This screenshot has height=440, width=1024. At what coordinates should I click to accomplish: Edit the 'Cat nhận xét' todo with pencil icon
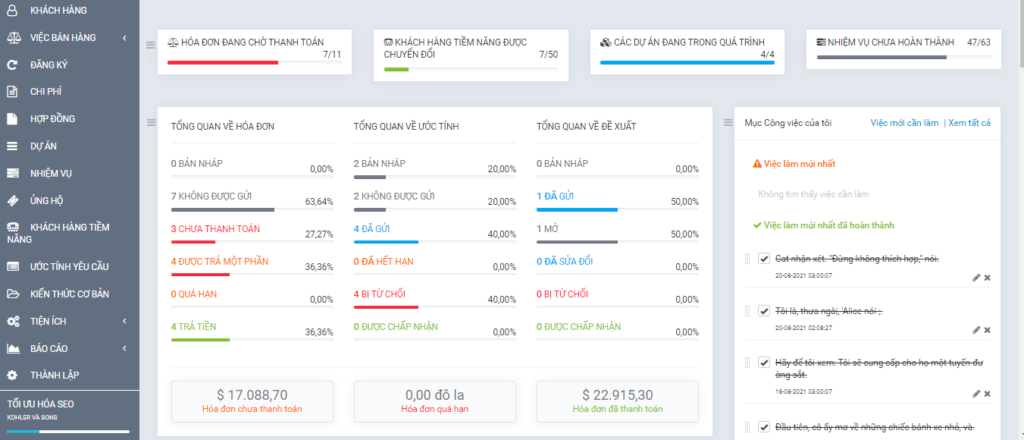[x=976, y=277]
